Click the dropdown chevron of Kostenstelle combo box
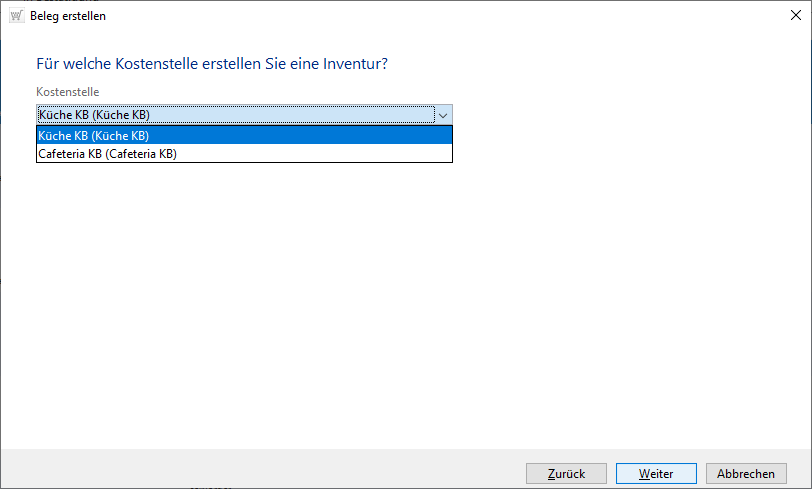 pyautogui.click(x=444, y=115)
